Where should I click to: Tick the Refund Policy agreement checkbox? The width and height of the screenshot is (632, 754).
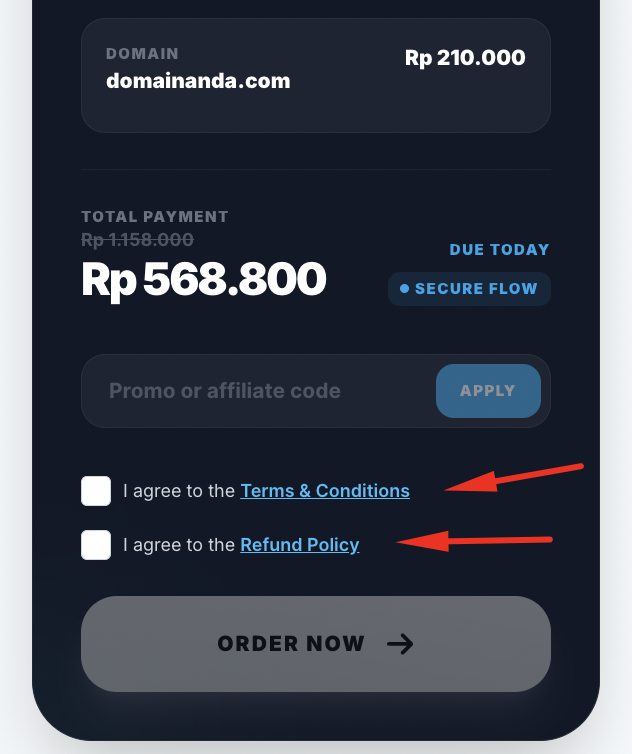(x=96, y=545)
